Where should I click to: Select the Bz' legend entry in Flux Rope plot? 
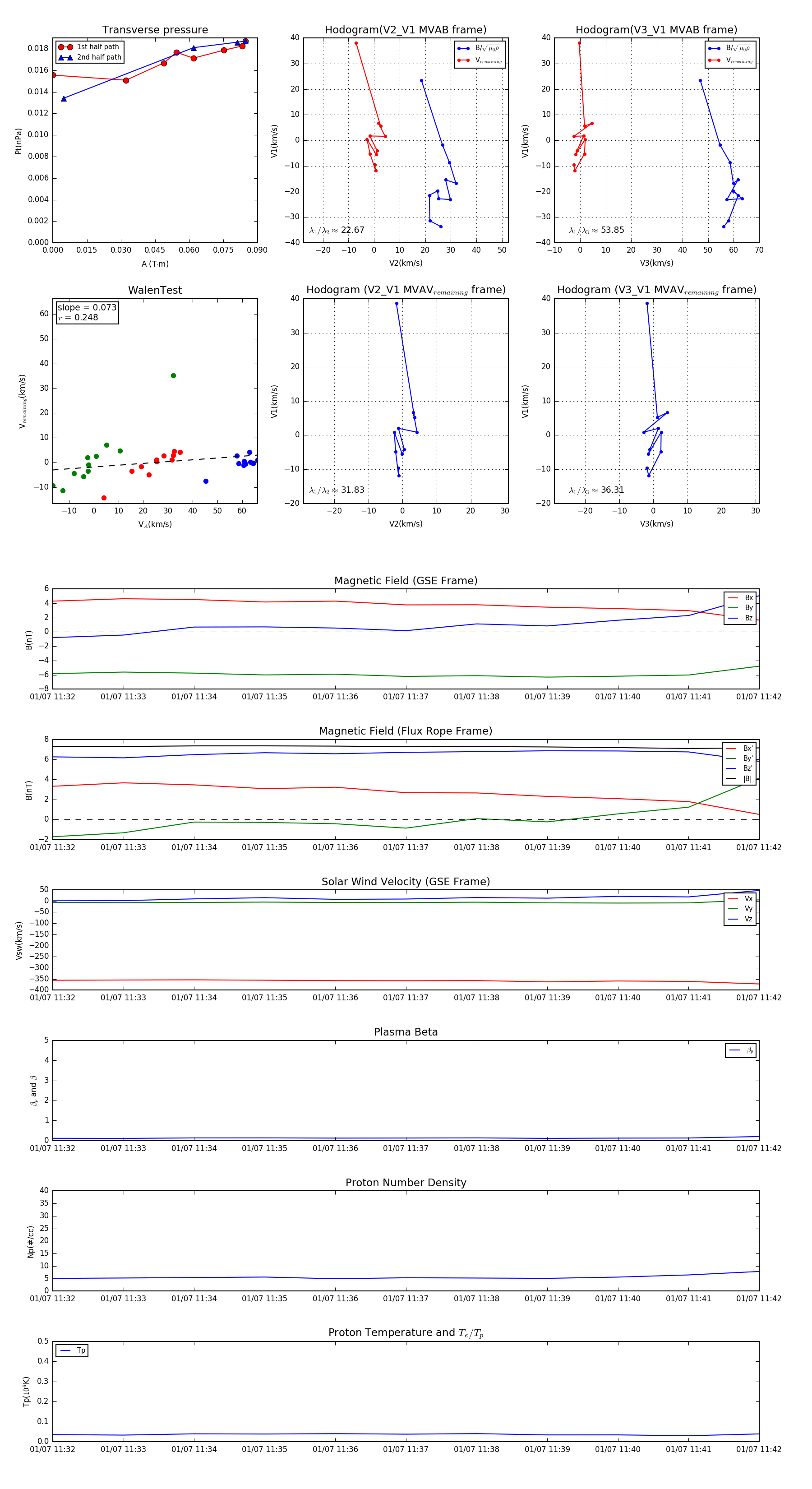click(x=739, y=768)
